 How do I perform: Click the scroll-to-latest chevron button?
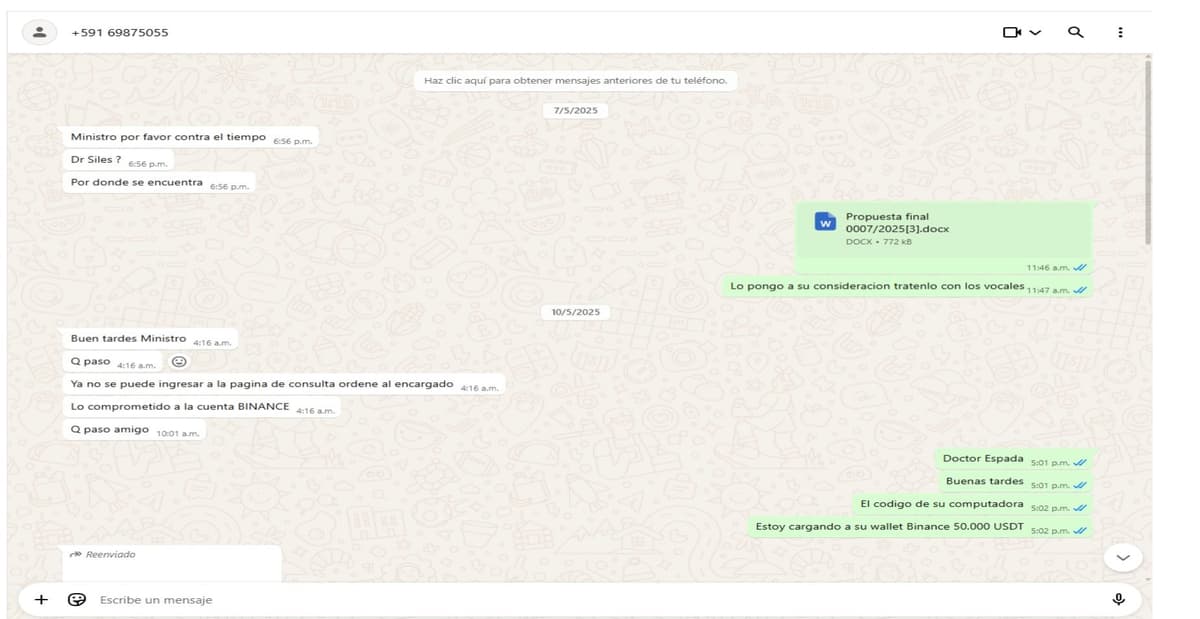[1123, 556]
